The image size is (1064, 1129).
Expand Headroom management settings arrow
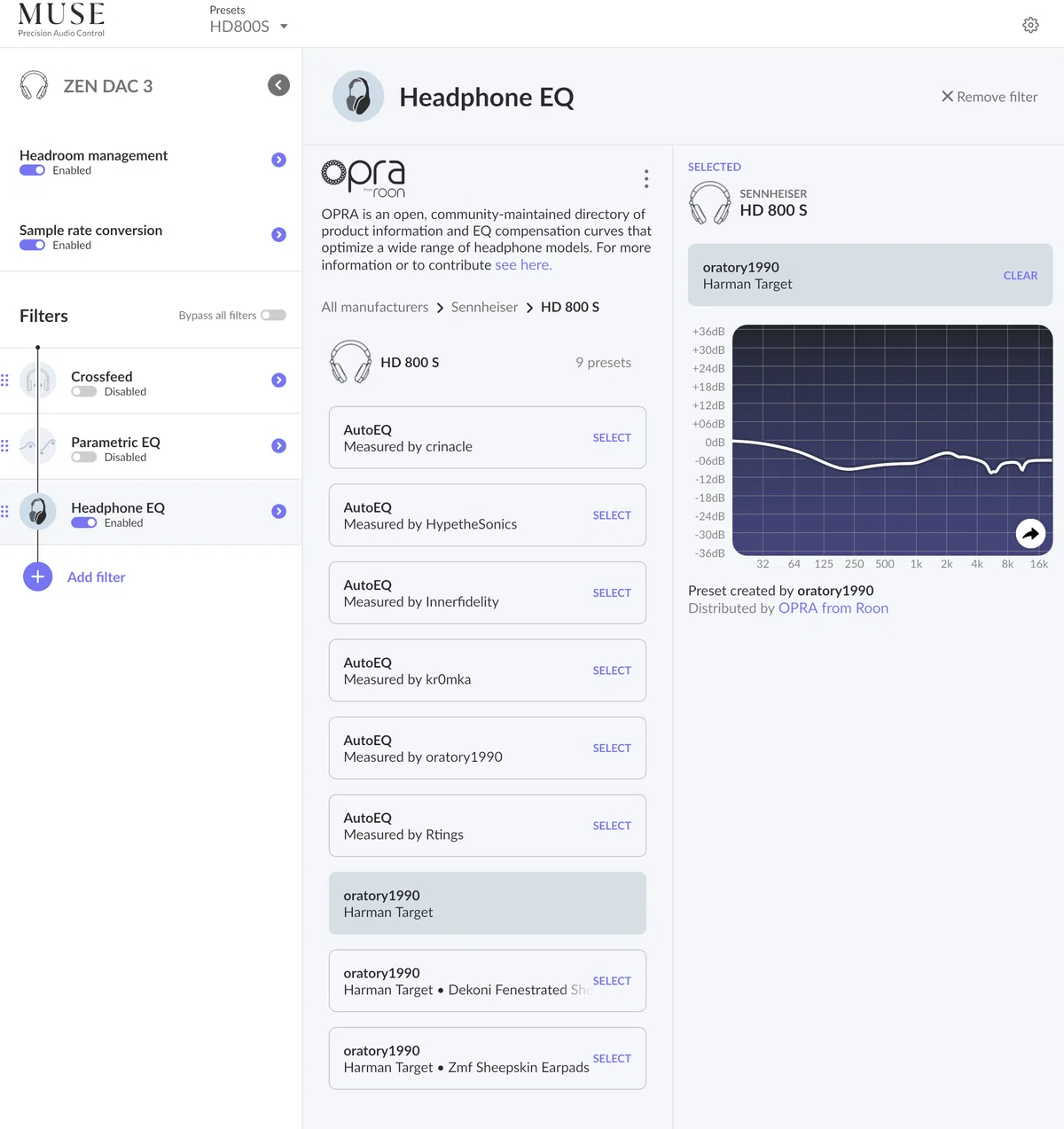pyautogui.click(x=278, y=160)
